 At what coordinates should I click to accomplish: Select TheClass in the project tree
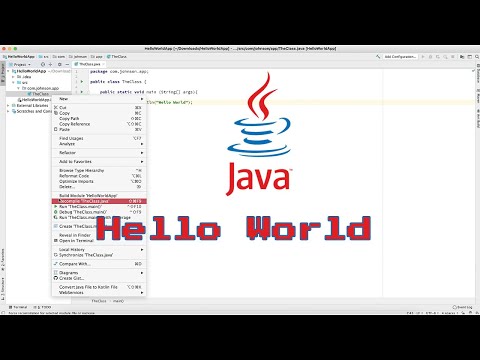click(38, 94)
